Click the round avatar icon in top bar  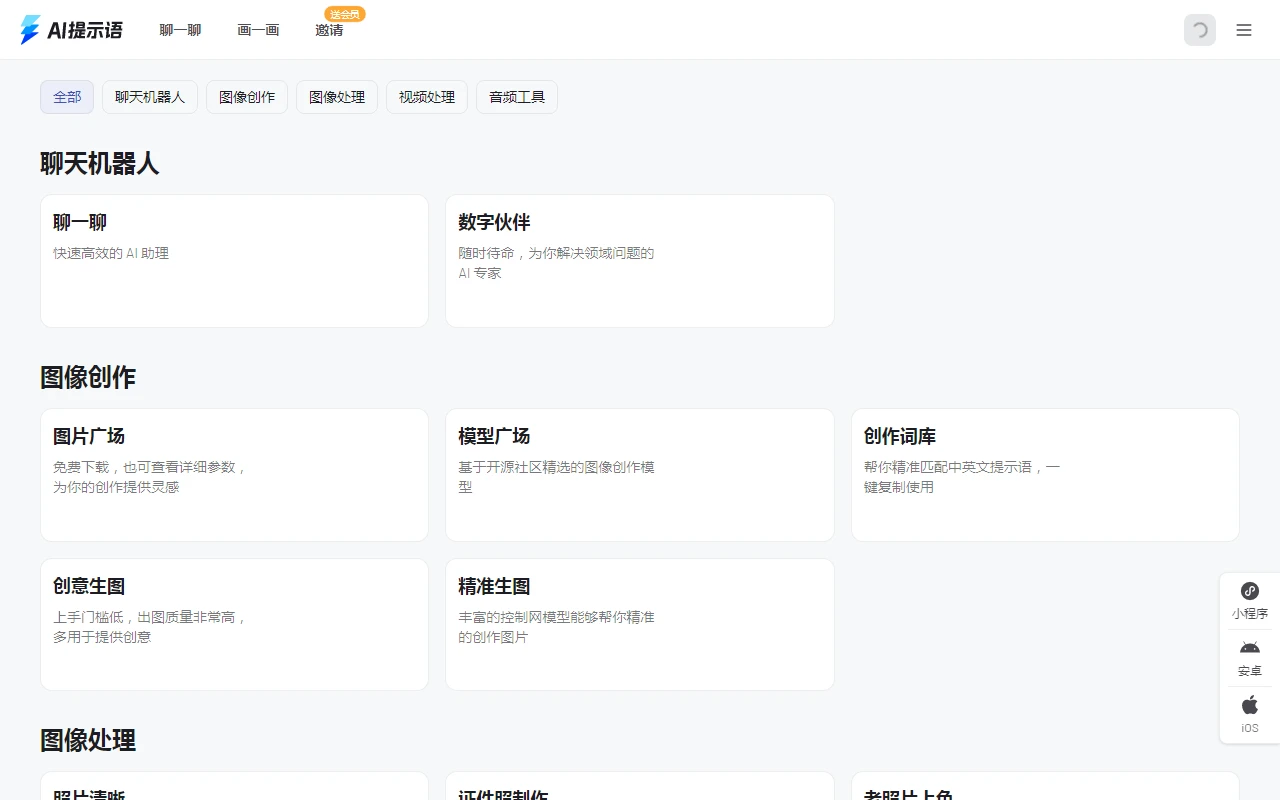tap(1199, 31)
